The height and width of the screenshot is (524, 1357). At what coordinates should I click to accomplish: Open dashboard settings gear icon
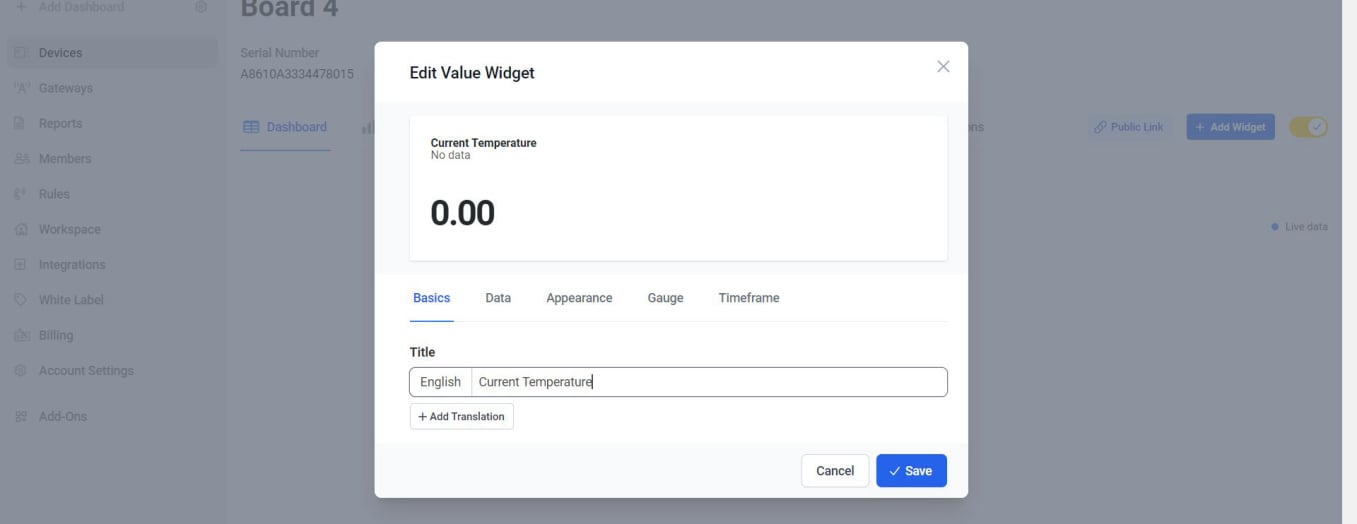[201, 7]
